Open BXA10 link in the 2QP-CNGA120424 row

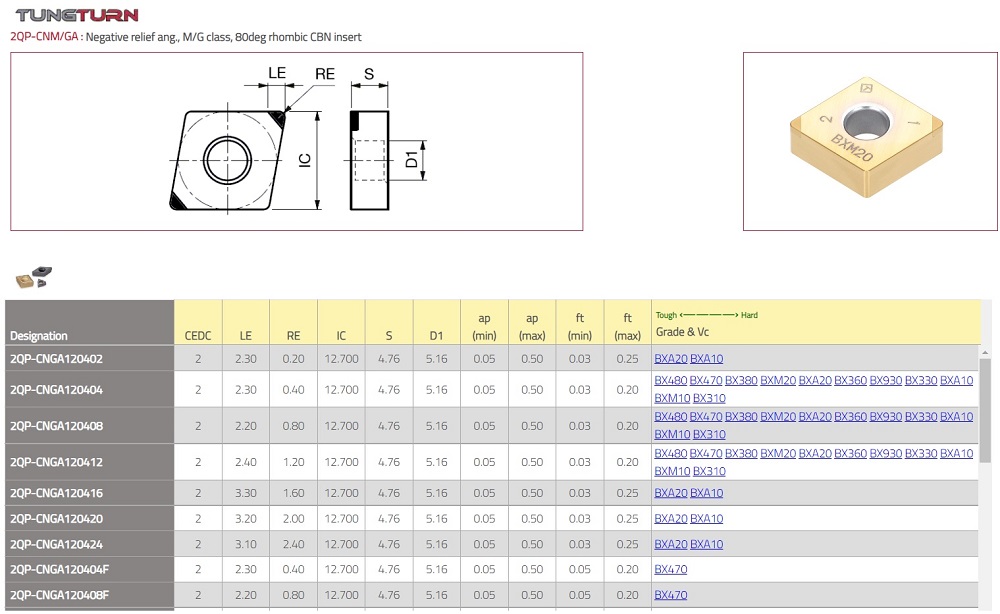(707, 545)
